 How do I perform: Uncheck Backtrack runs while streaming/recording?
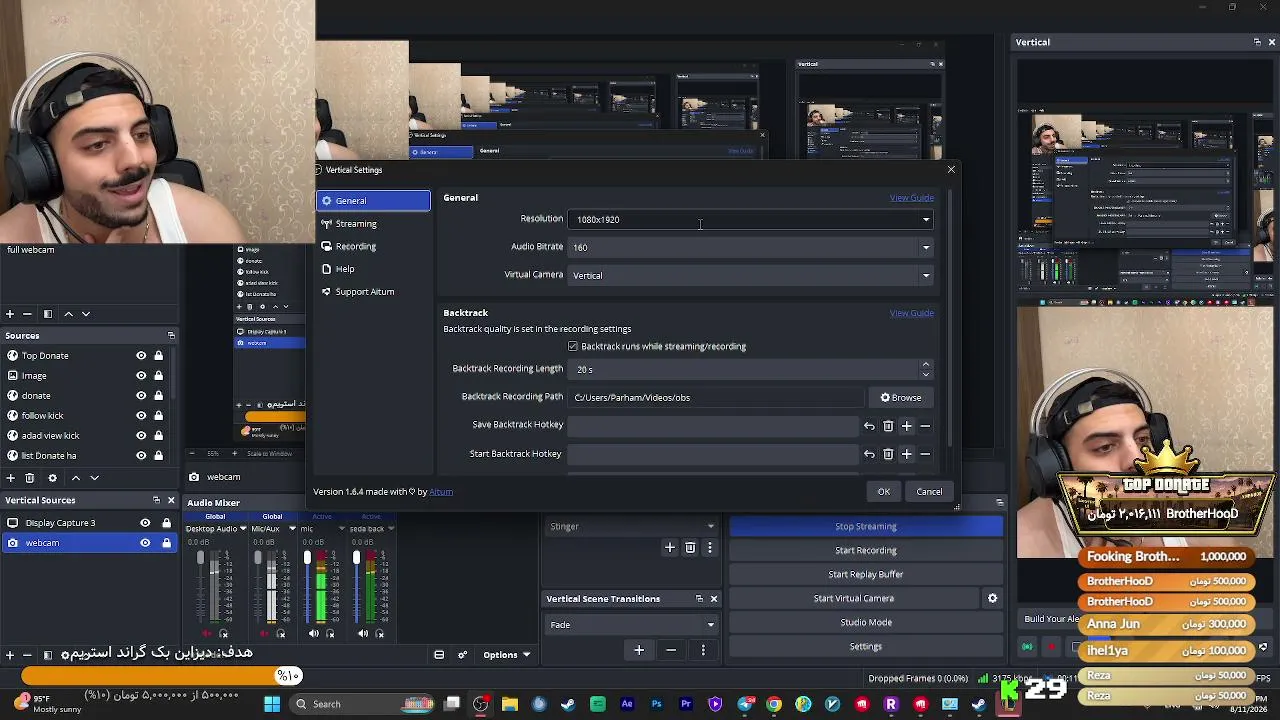coord(573,347)
